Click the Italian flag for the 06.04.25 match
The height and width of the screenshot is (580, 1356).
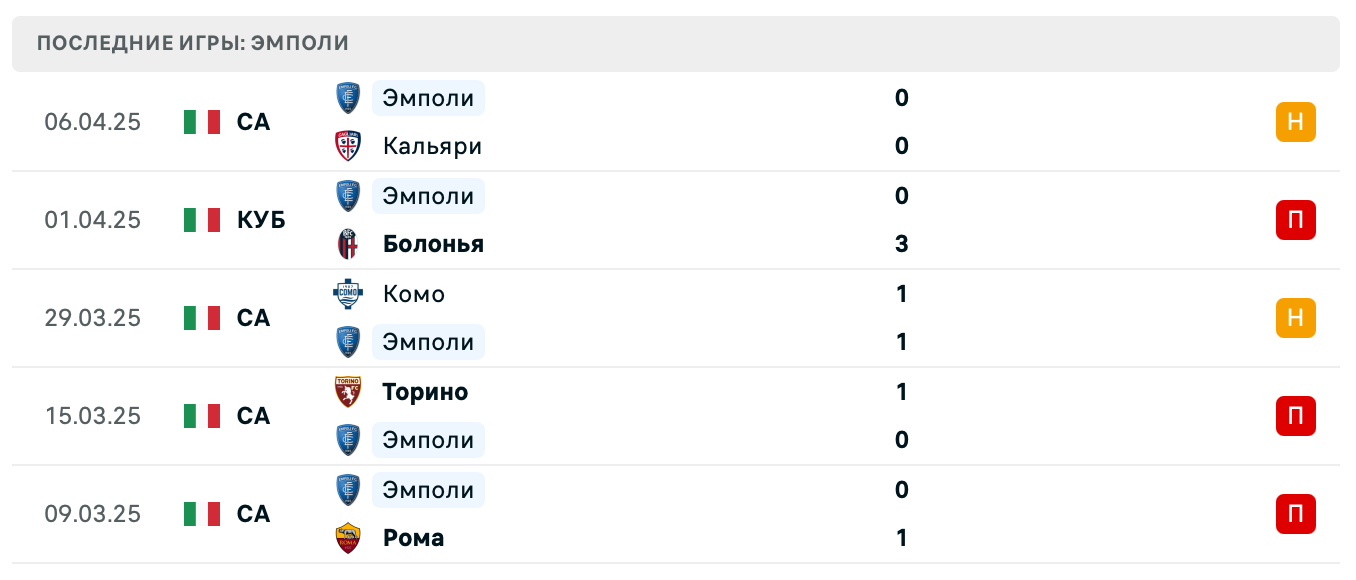[202, 122]
